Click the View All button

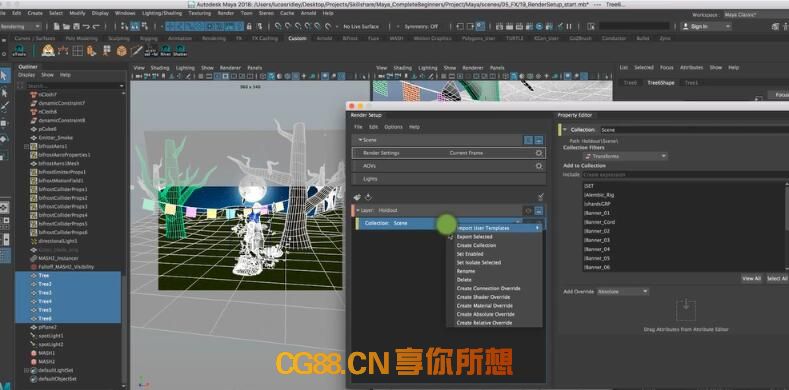click(751, 278)
